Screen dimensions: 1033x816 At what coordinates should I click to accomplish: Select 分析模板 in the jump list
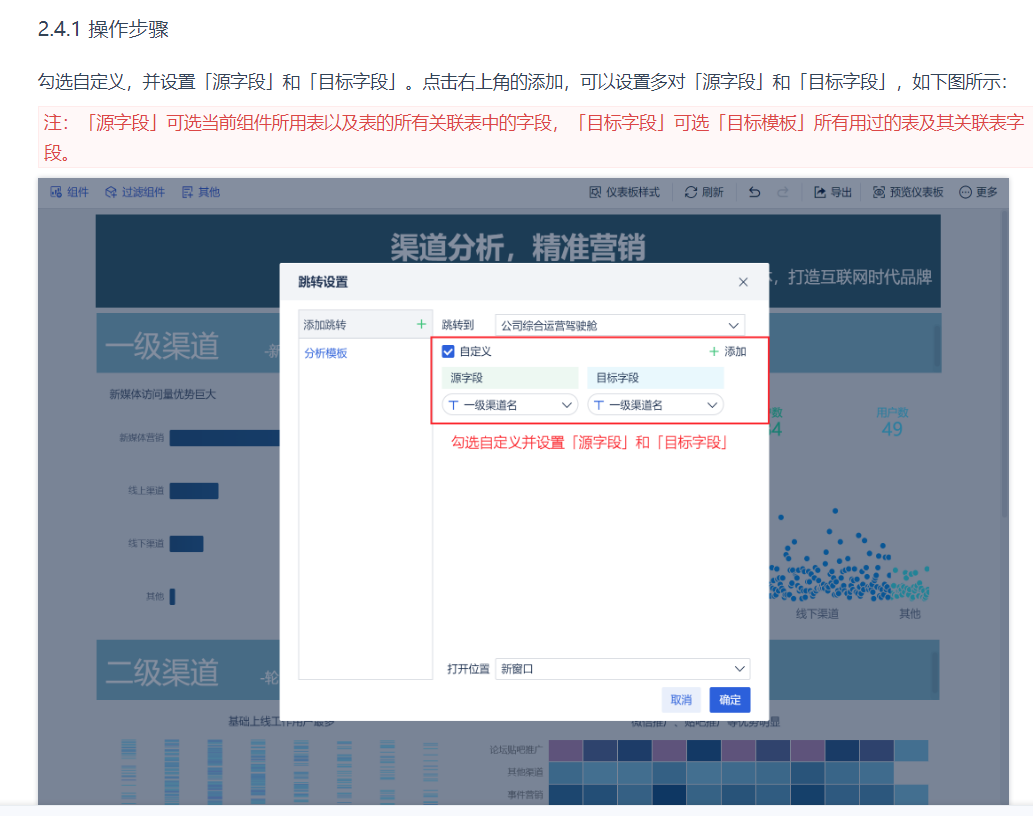pos(326,353)
